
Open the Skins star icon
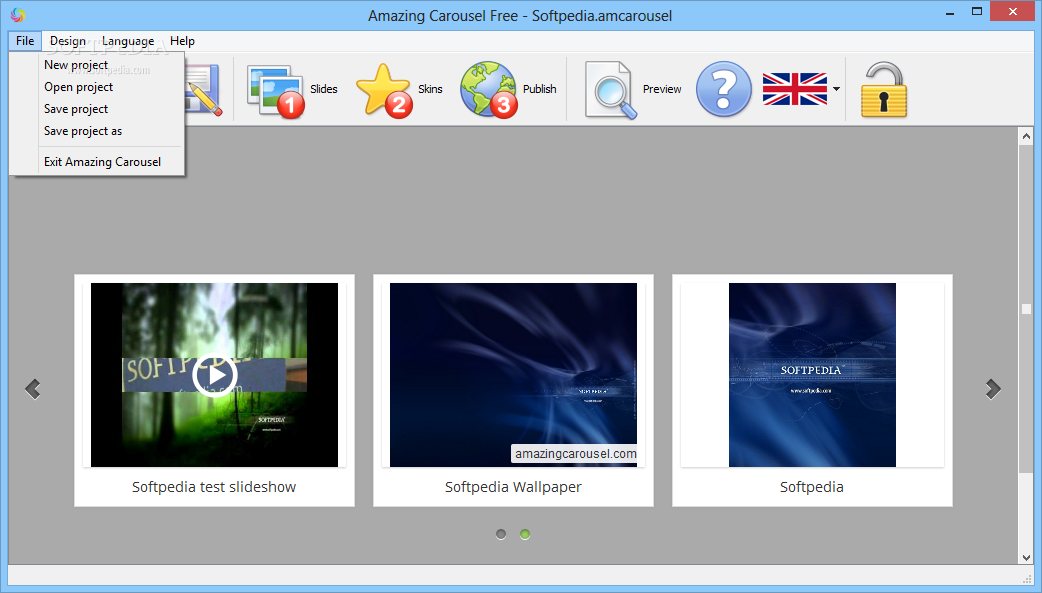pyautogui.click(x=384, y=91)
